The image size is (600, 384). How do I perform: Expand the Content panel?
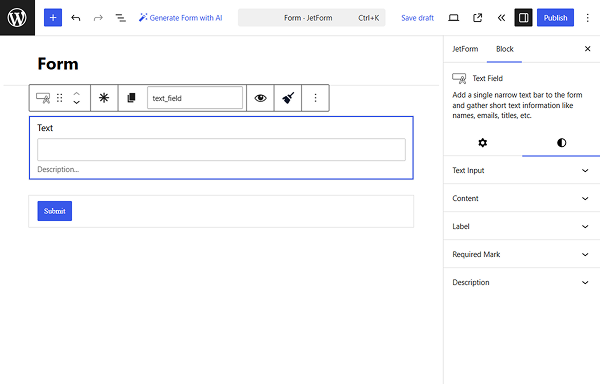point(522,198)
